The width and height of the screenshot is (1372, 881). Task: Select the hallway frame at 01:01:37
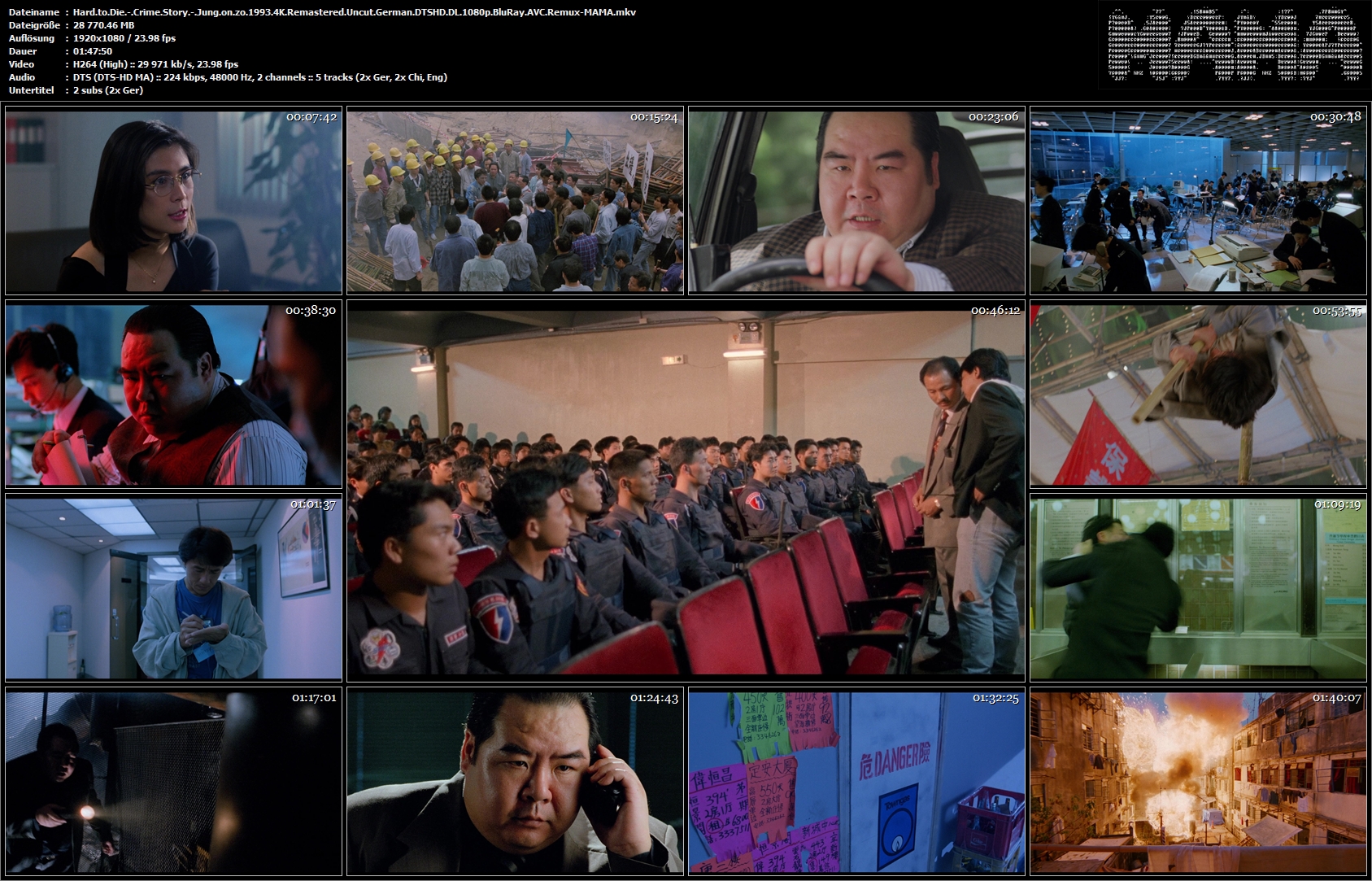173,587
